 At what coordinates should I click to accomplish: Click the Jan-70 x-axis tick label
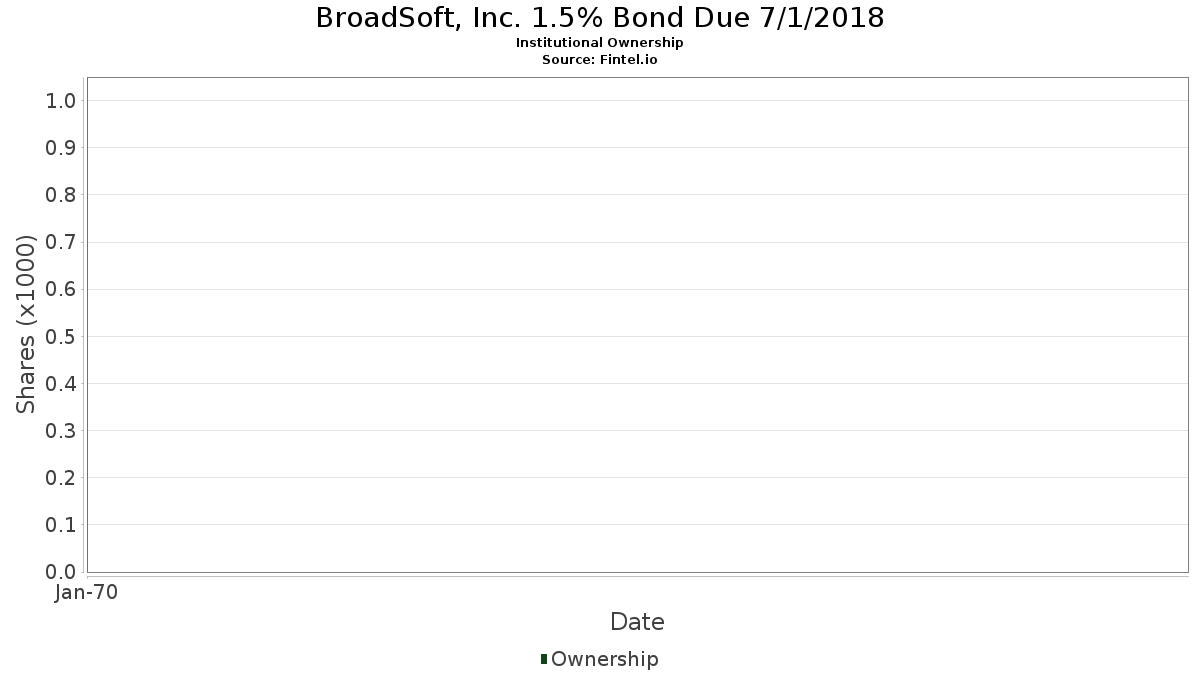click(87, 593)
